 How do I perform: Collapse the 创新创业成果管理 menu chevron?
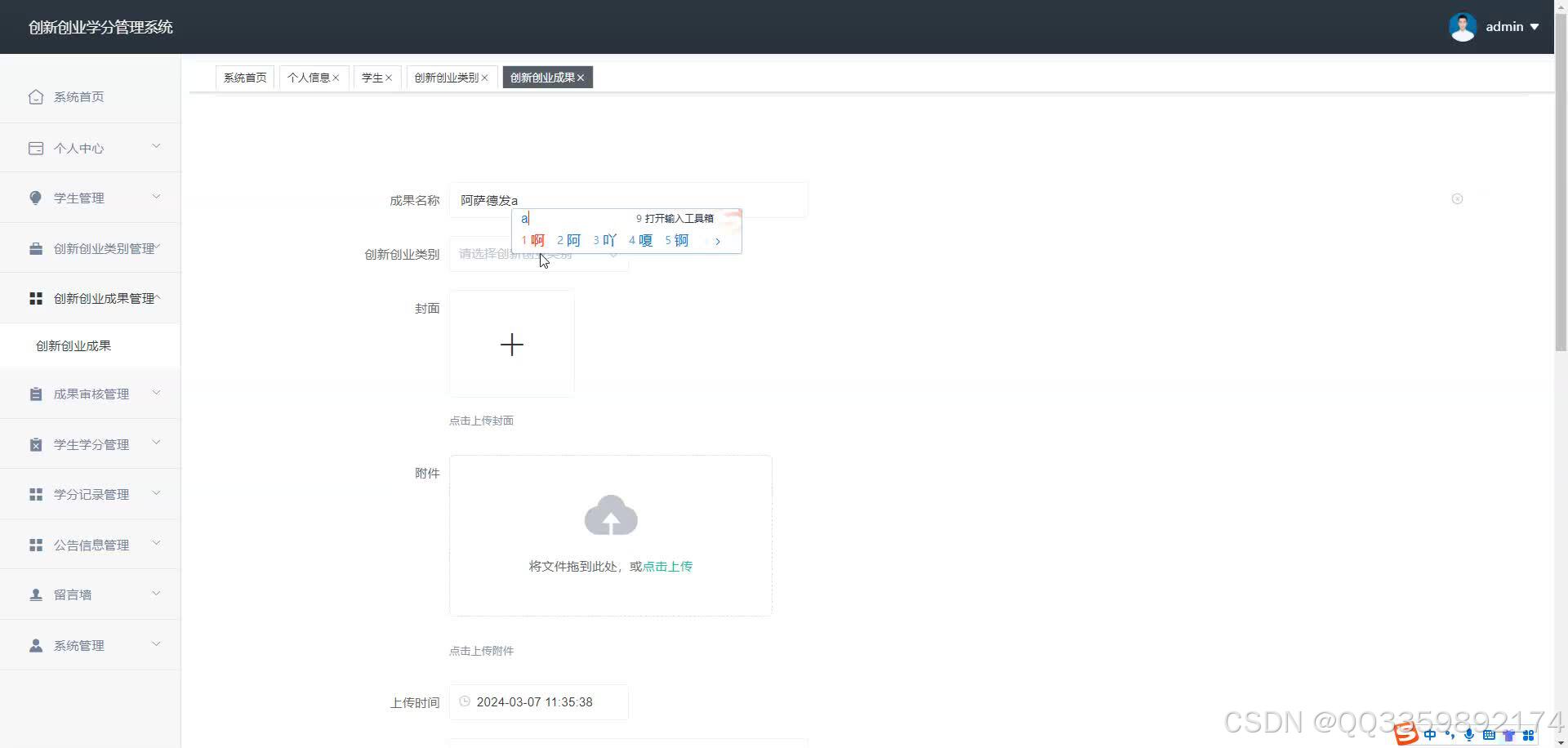158,296
